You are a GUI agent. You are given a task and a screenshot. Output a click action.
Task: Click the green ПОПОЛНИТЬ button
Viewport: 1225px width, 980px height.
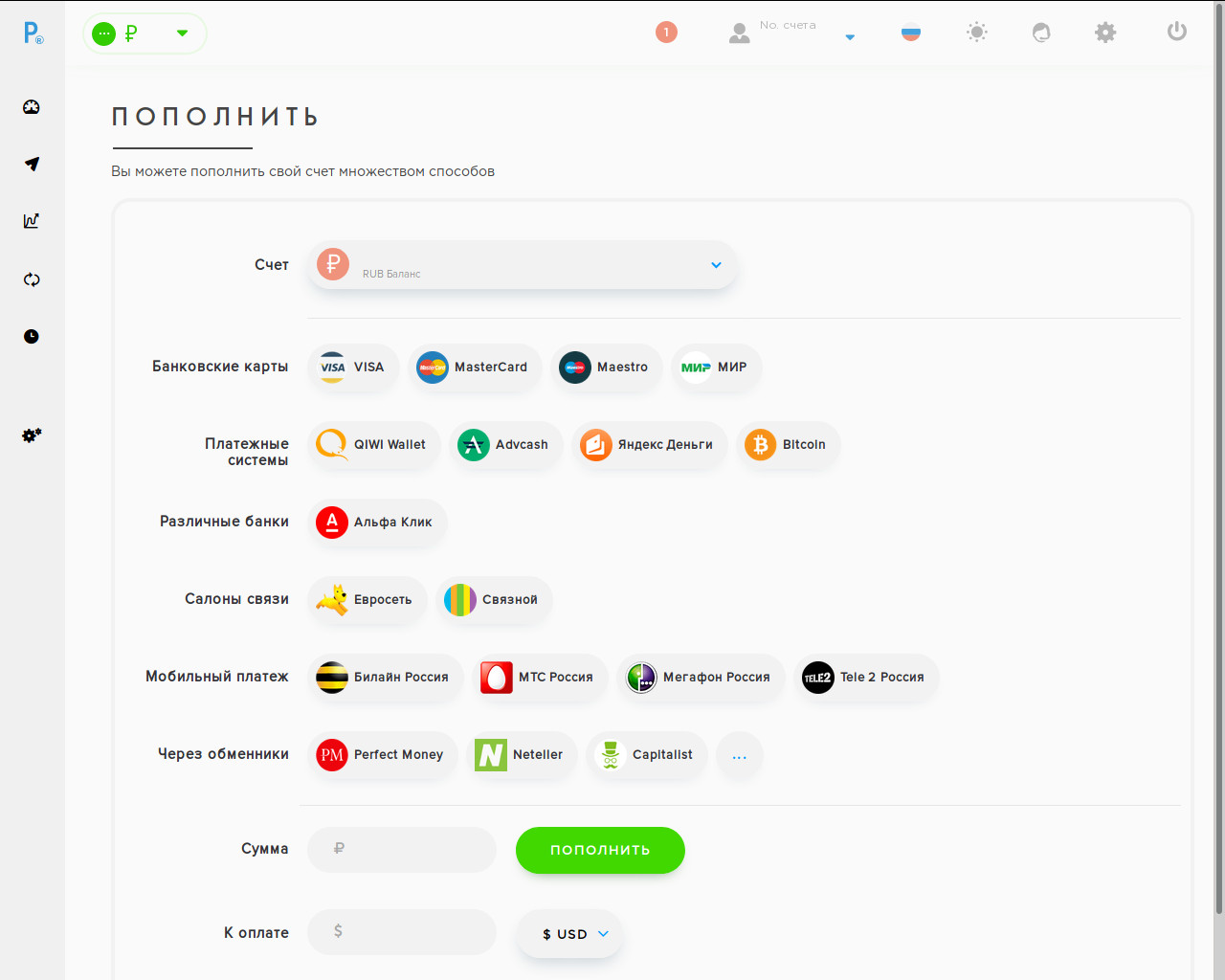point(600,850)
